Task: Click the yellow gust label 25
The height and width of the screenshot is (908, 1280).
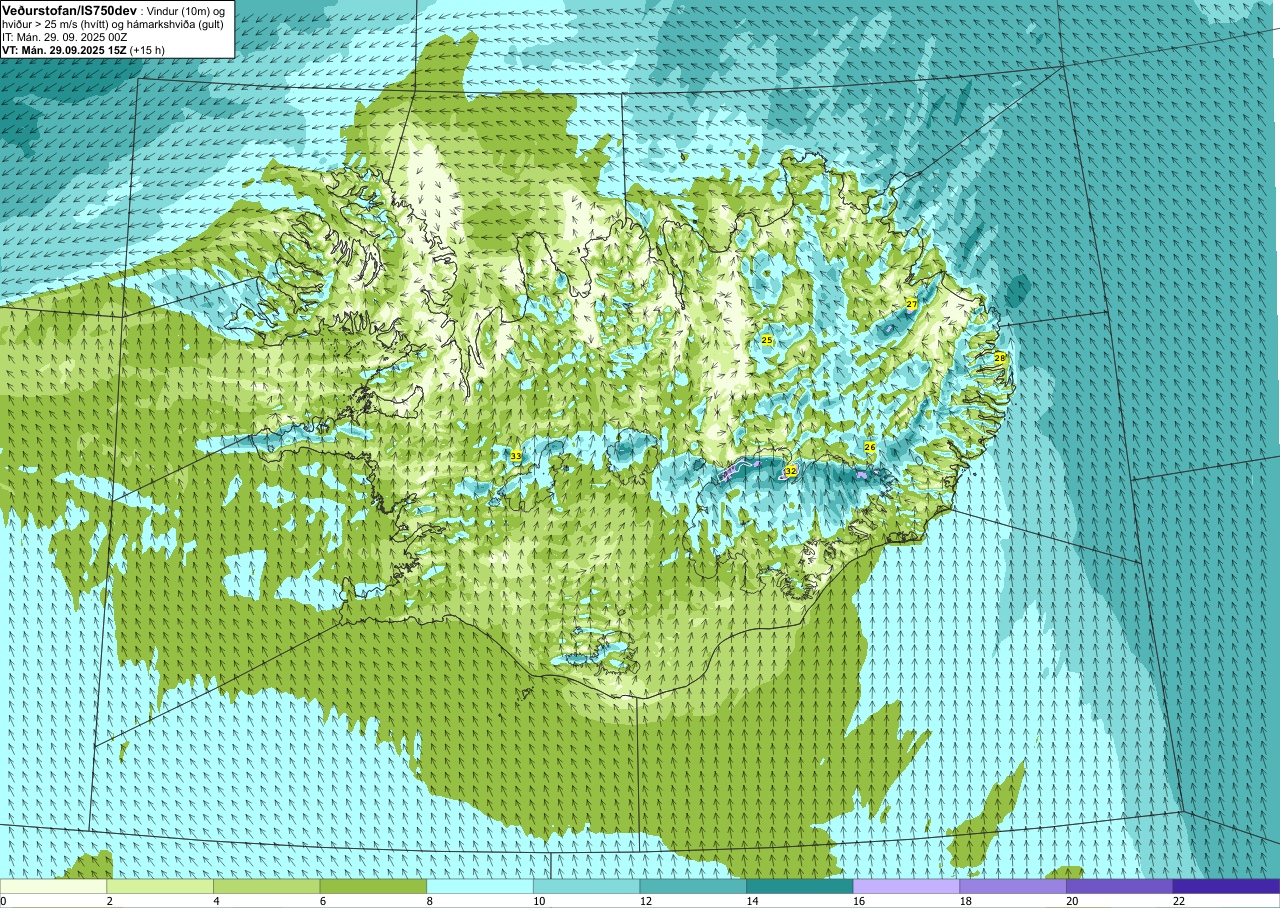Action: (x=767, y=340)
